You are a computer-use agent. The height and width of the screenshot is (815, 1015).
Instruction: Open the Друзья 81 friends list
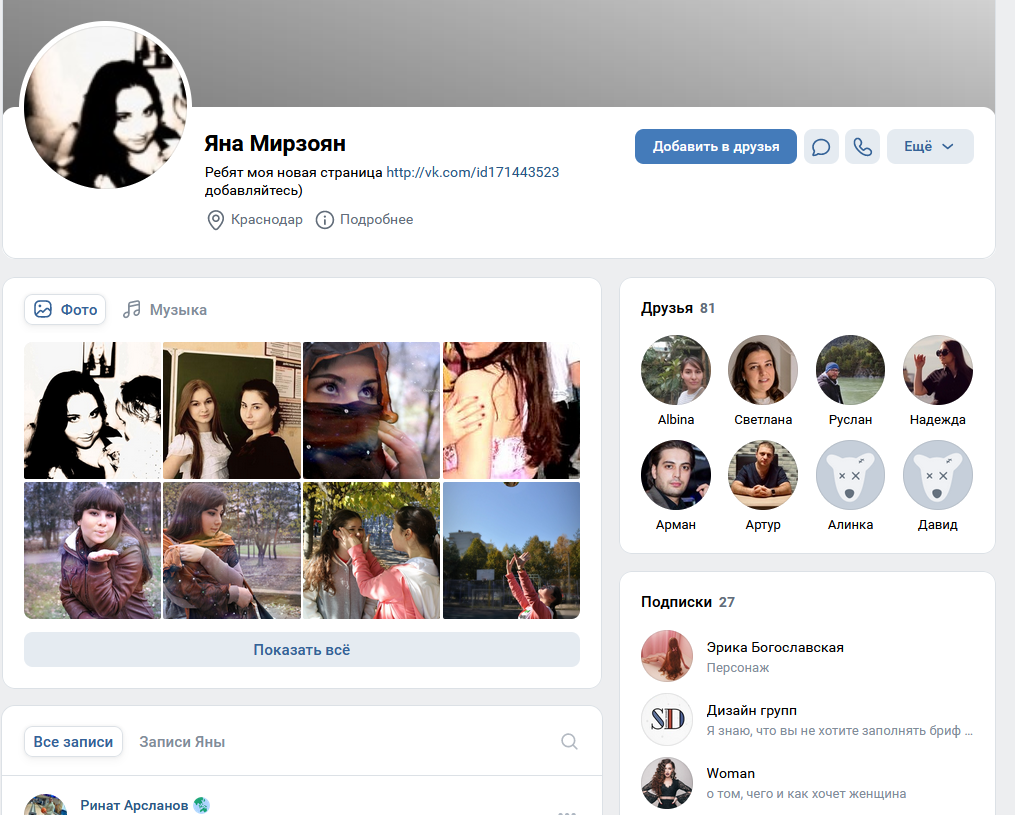pos(678,308)
